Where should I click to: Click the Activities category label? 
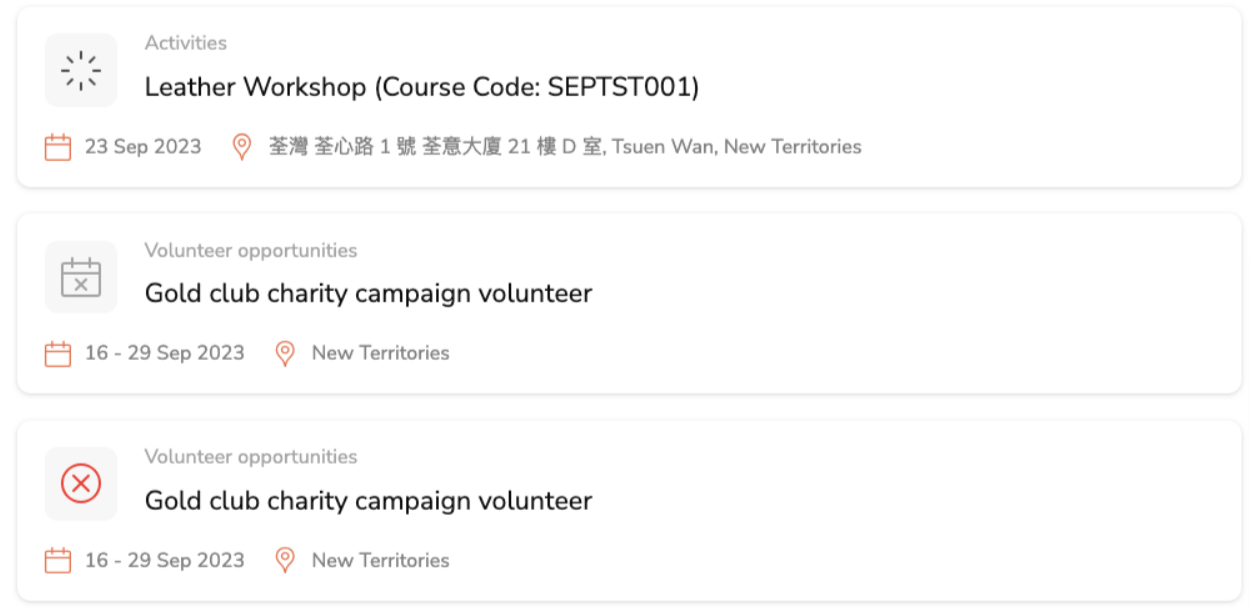point(185,43)
